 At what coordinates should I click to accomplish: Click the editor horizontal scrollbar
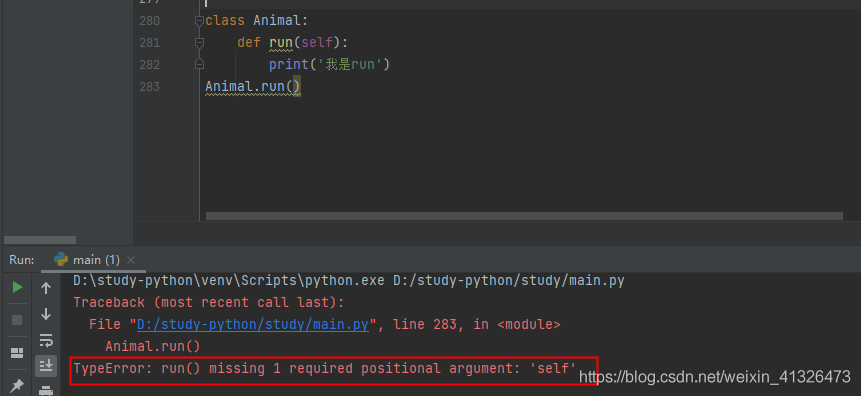click(524, 216)
